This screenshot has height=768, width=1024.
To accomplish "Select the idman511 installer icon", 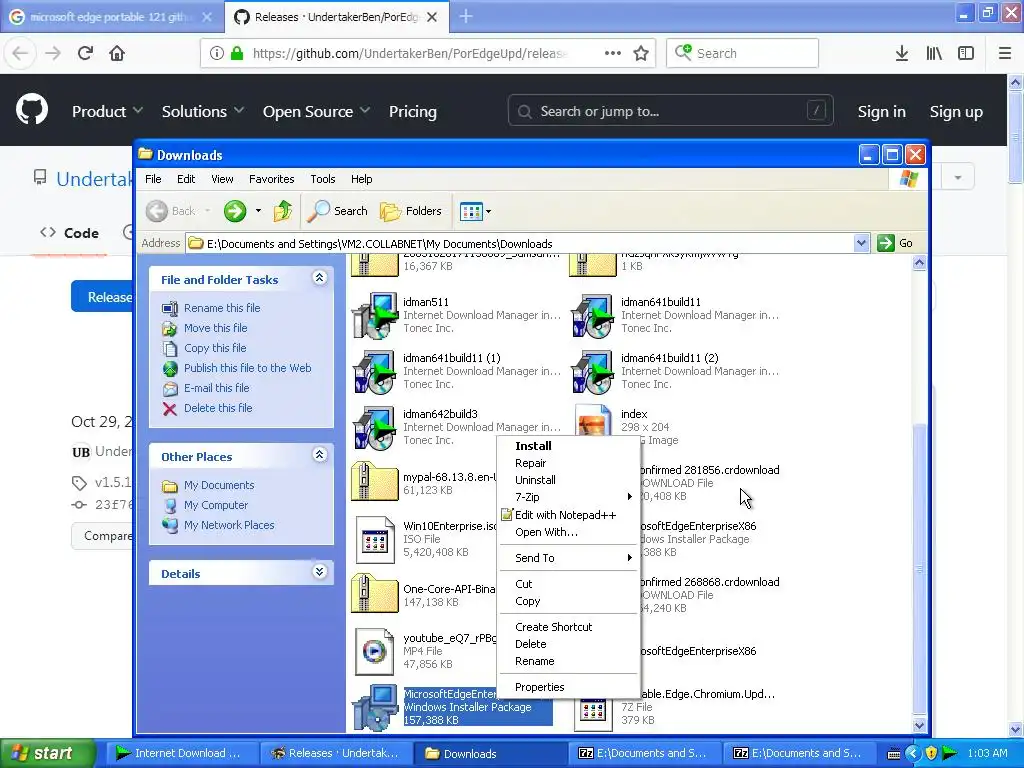I will pos(375,315).
